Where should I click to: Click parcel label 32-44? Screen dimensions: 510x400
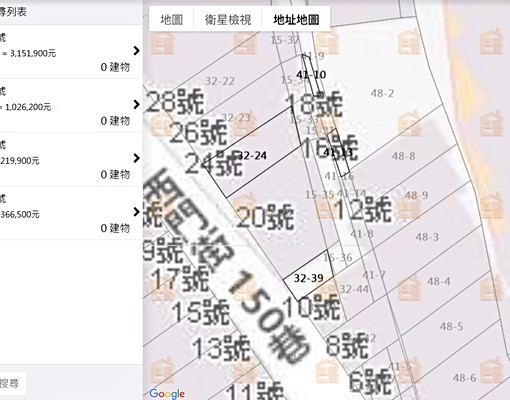coord(354,289)
